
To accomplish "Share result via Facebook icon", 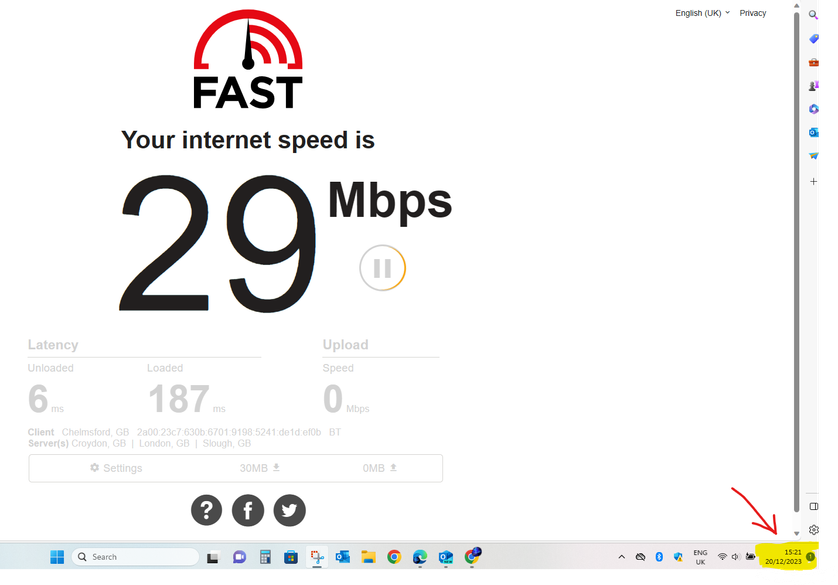I will click(248, 510).
